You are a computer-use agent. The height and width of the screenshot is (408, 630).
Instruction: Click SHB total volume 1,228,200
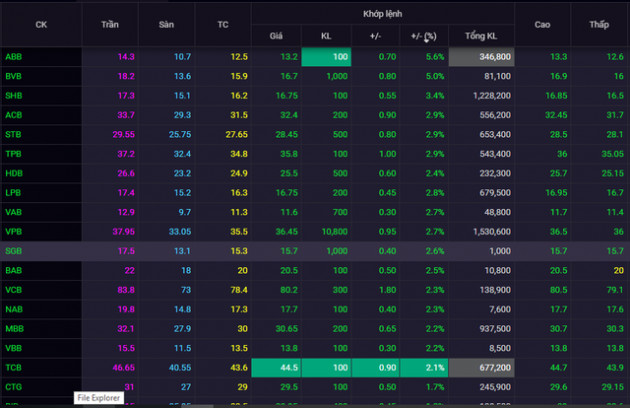492,96
